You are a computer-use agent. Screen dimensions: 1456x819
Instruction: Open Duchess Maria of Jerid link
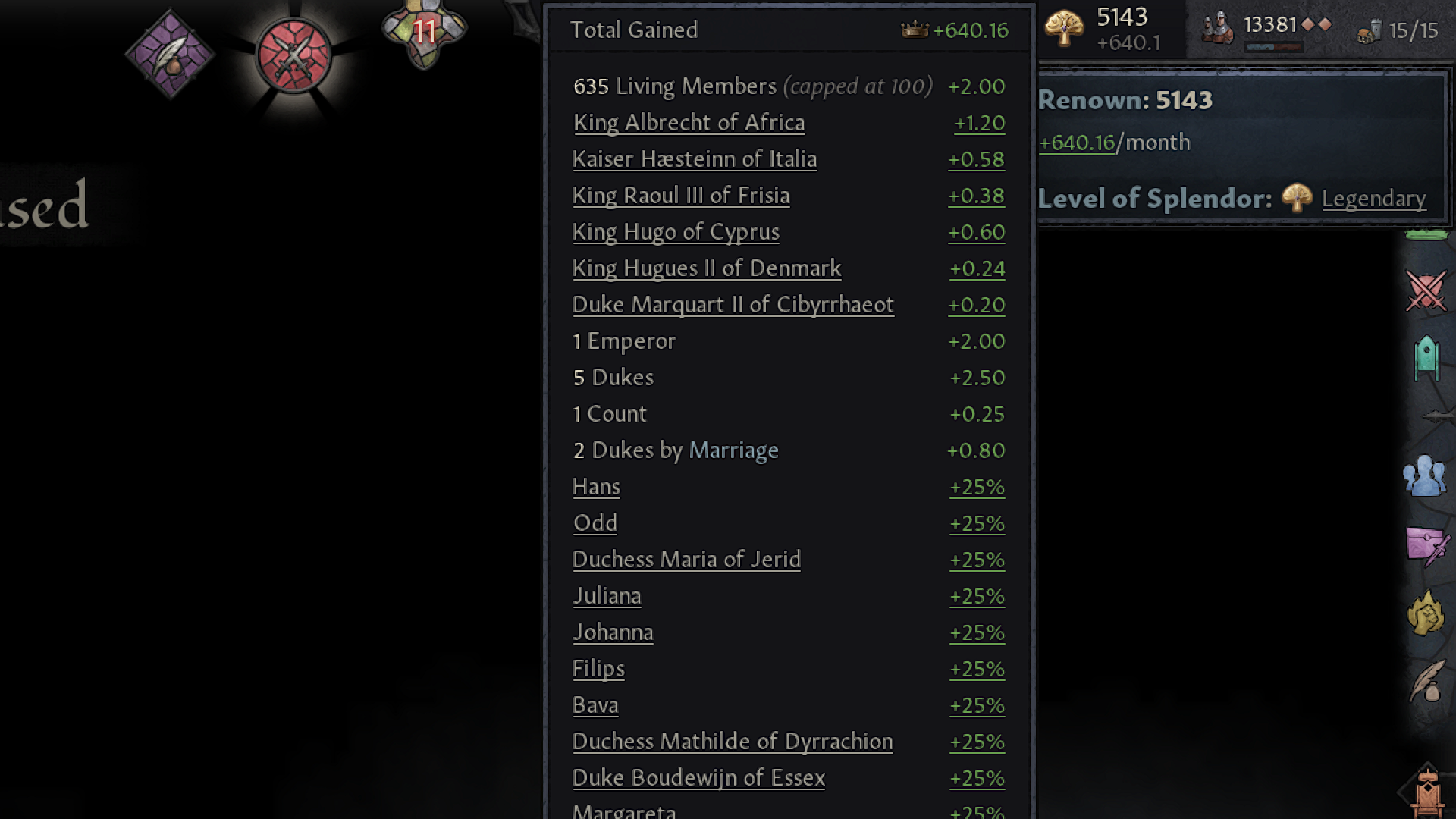click(686, 560)
